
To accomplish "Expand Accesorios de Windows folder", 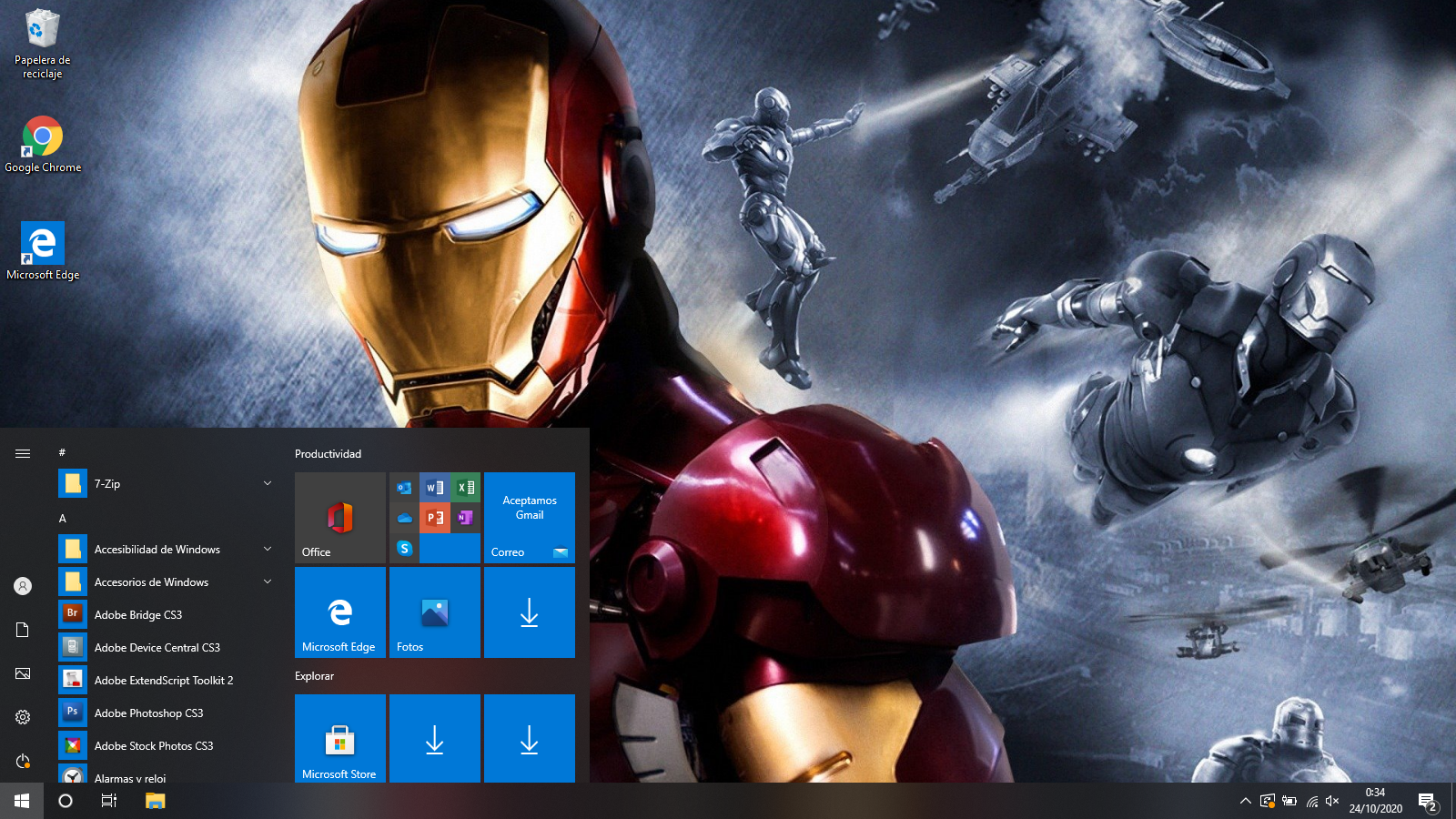I will pyautogui.click(x=167, y=582).
